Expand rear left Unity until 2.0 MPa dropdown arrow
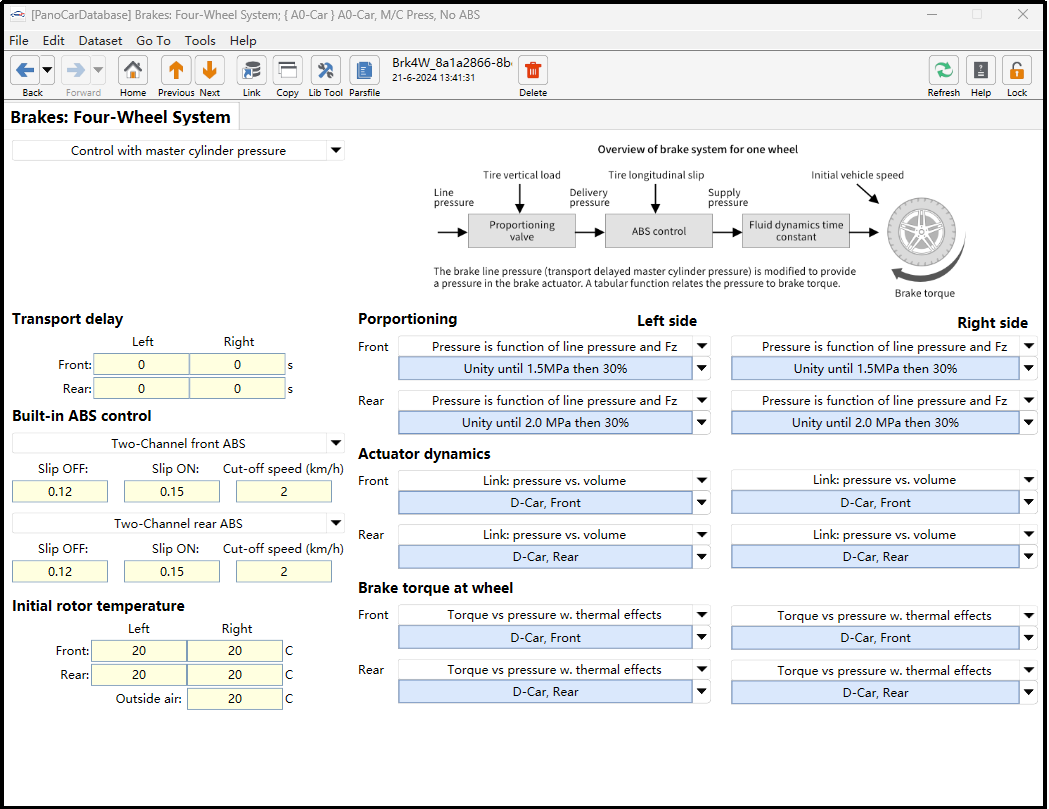Image resolution: width=1049 pixels, height=809 pixels. 702,422
